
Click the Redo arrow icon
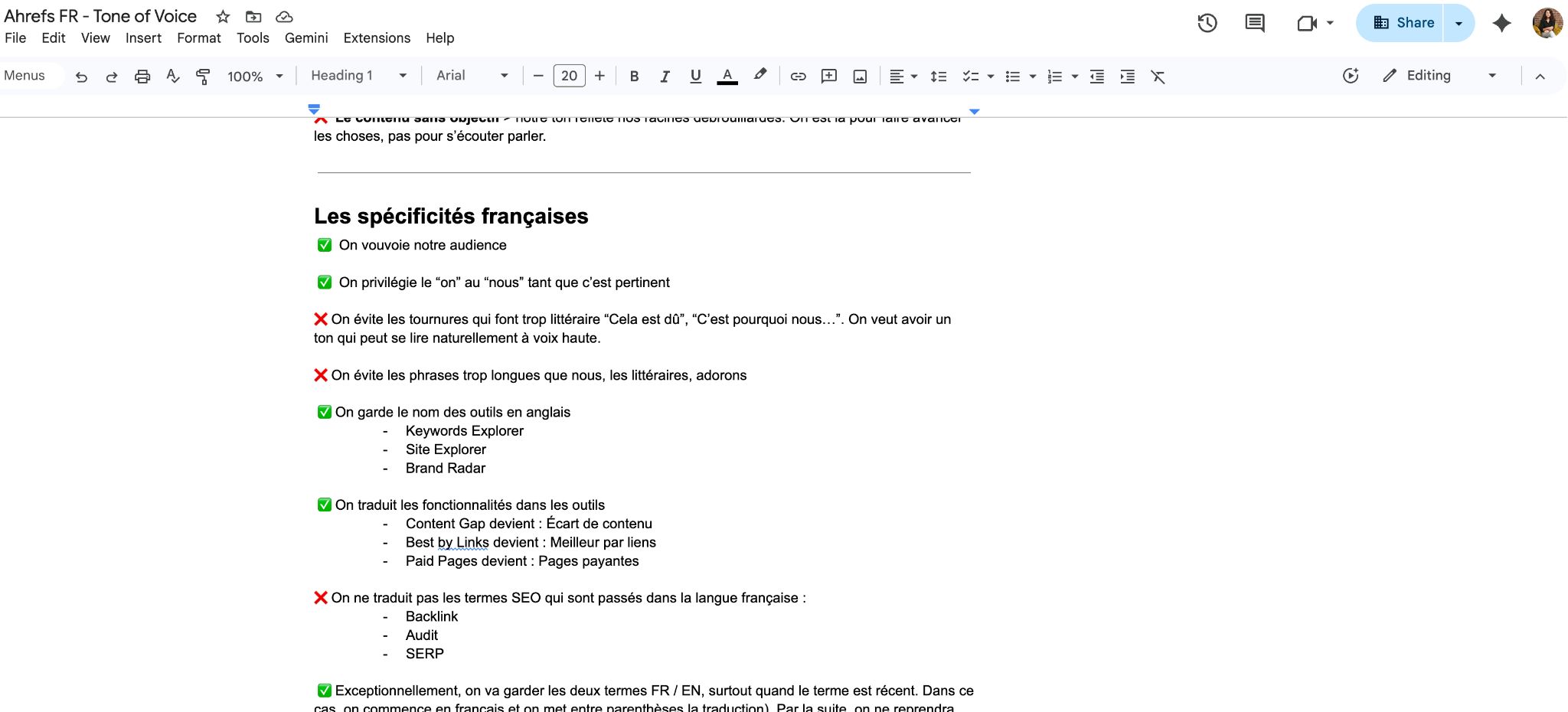coord(112,77)
